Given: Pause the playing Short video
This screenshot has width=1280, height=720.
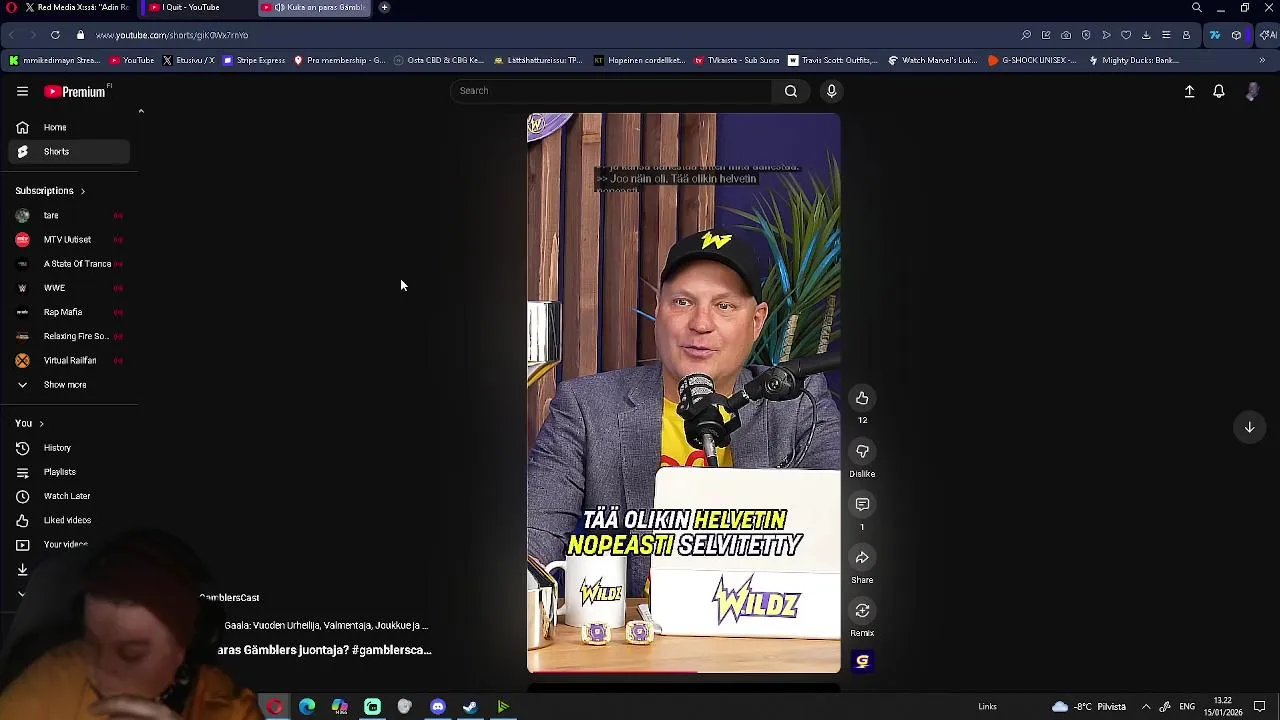Looking at the screenshot, I should click(x=684, y=392).
